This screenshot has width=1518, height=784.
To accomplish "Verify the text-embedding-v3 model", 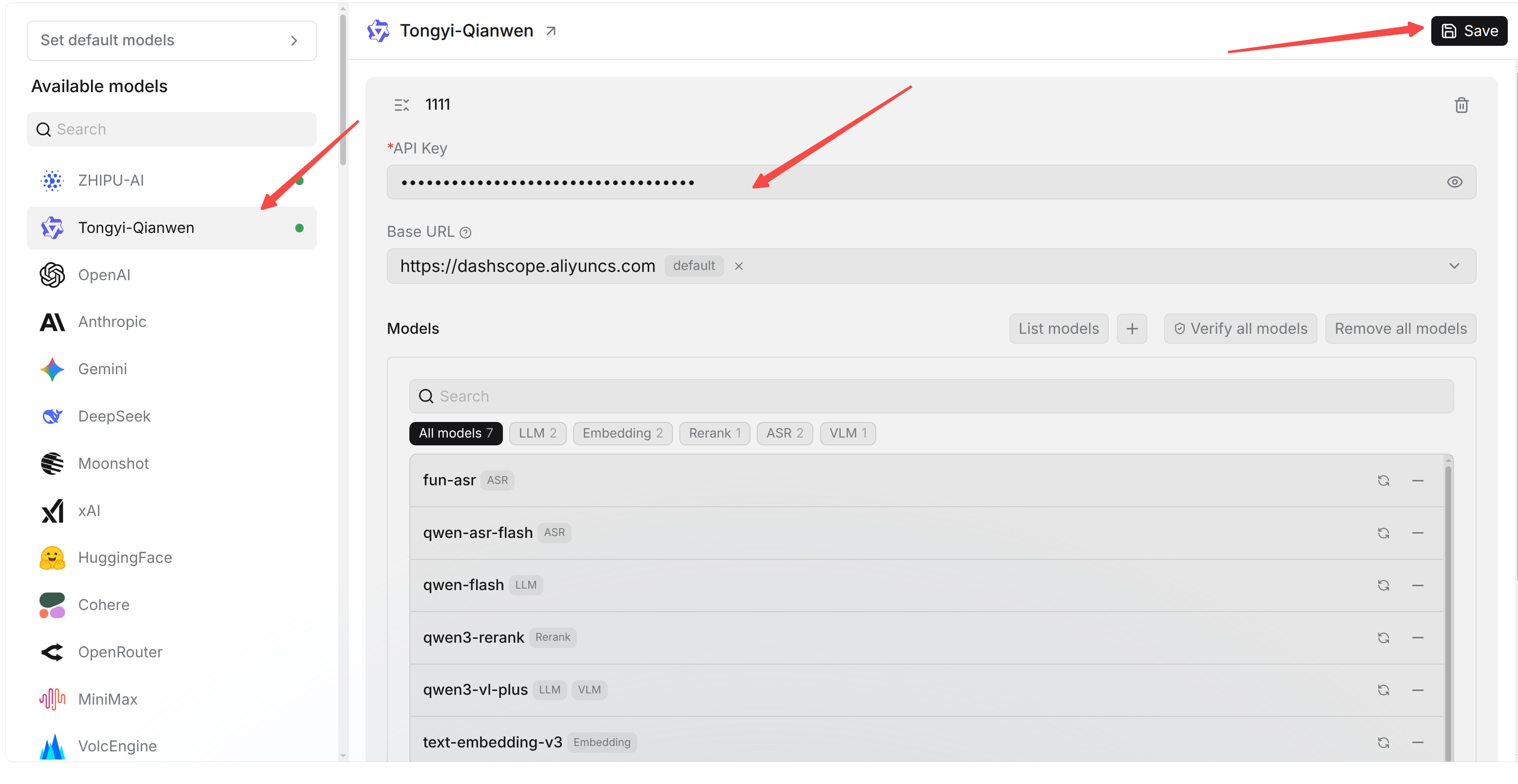I will (1383, 743).
